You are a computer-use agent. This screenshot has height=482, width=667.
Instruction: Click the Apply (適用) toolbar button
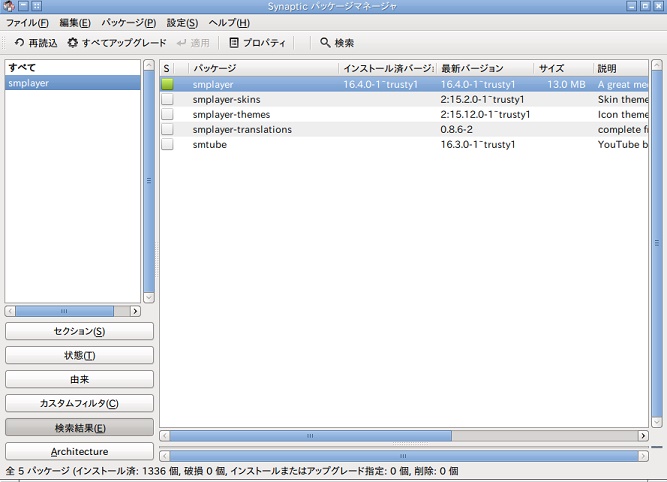[x=193, y=43]
